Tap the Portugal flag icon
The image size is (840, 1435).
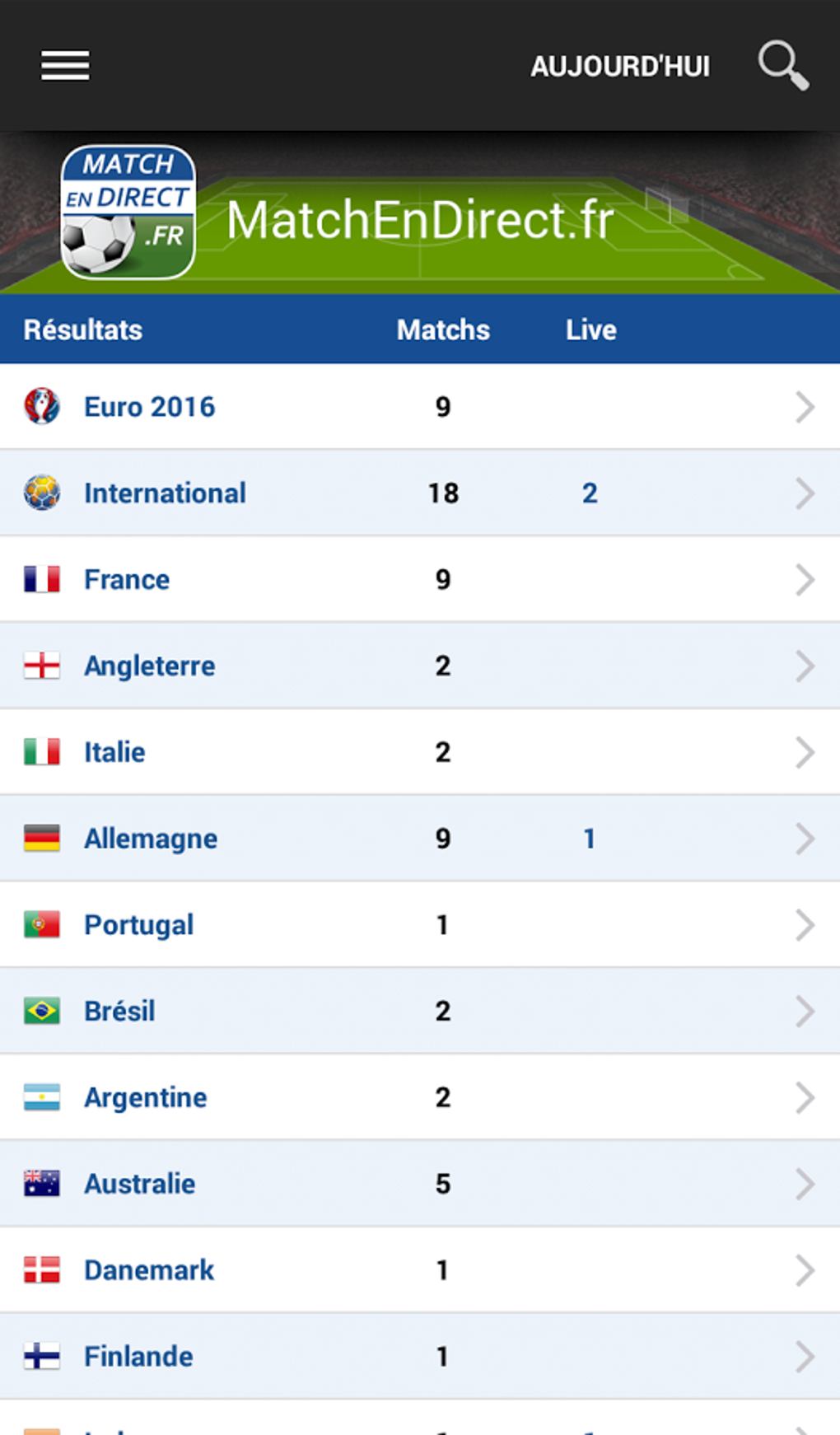click(41, 924)
